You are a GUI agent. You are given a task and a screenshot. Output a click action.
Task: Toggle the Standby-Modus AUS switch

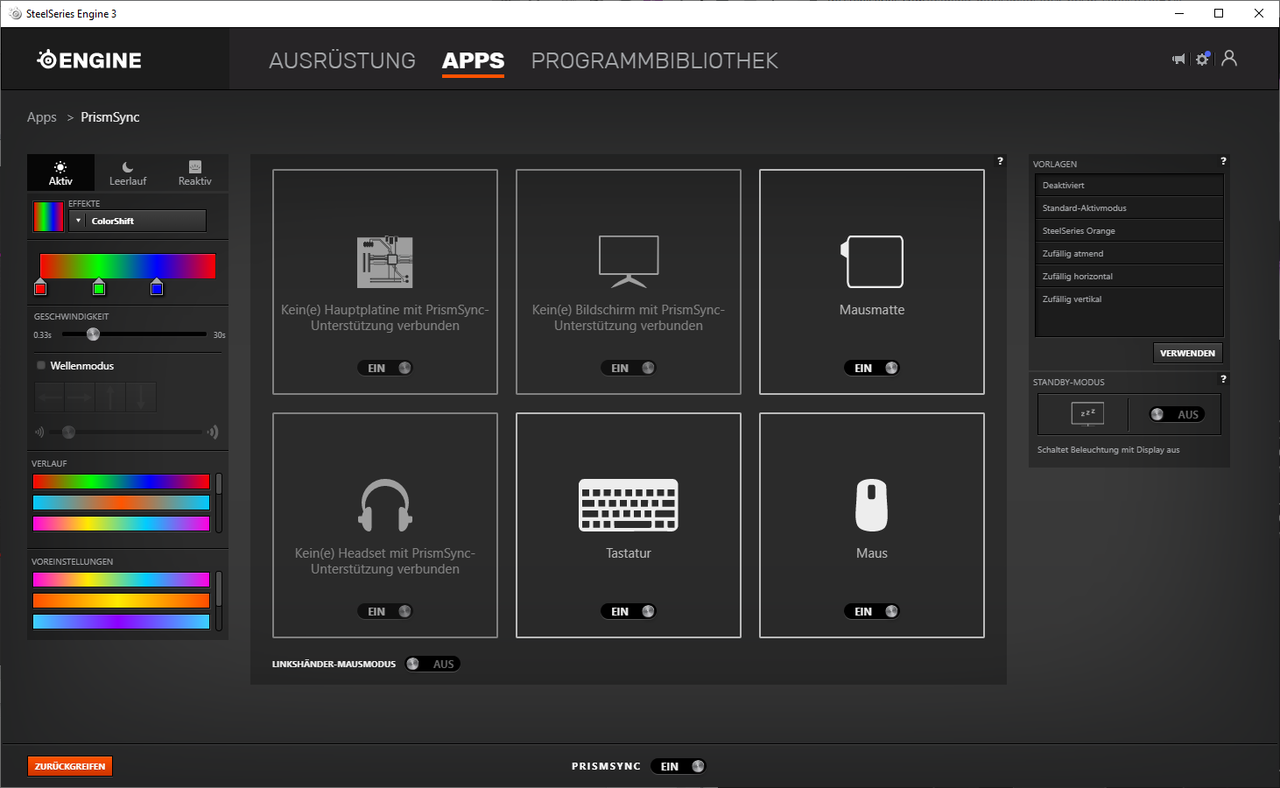(x=1176, y=414)
